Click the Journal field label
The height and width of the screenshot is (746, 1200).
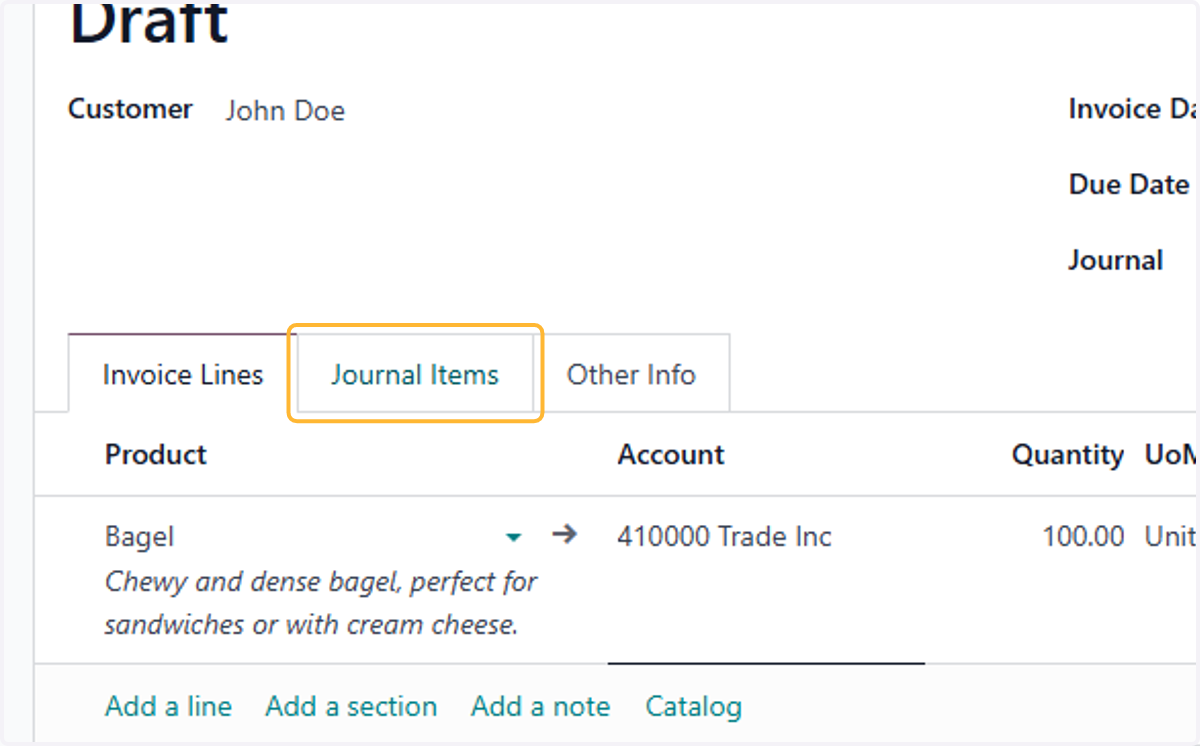pyautogui.click(x=1115, y=260)
